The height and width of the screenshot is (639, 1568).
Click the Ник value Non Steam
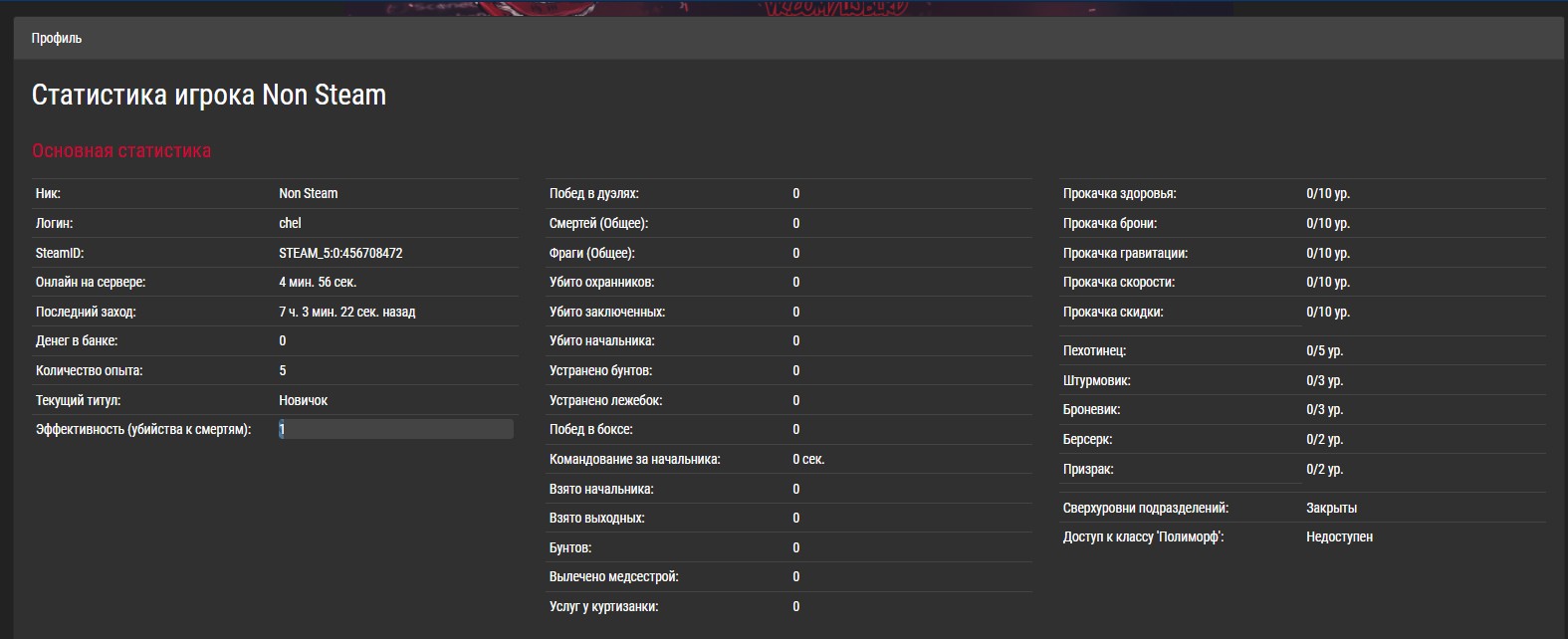308,193
